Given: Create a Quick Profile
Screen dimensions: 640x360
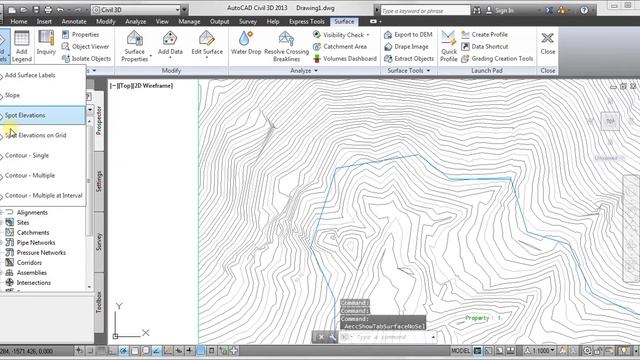Looking at the screenshot, I should (449, 47).
